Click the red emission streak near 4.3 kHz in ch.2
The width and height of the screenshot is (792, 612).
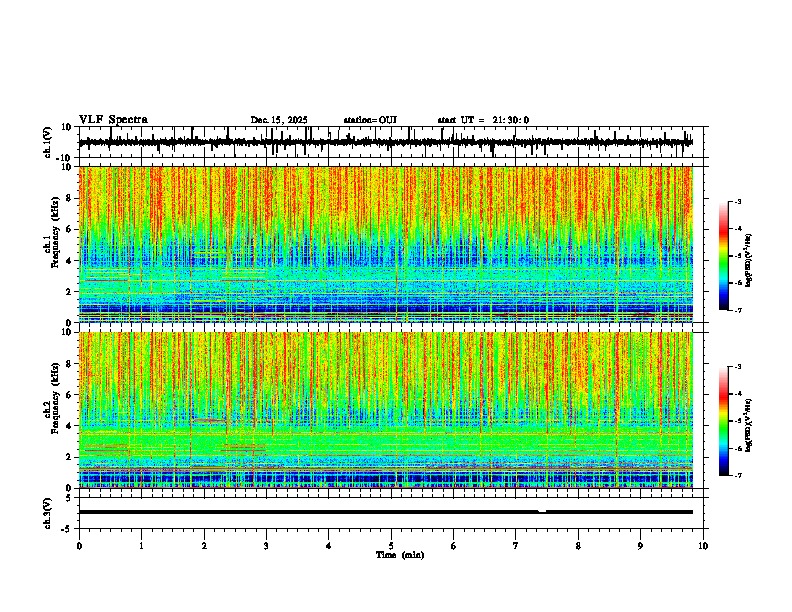pyautogui.click(x=210, y=420)
